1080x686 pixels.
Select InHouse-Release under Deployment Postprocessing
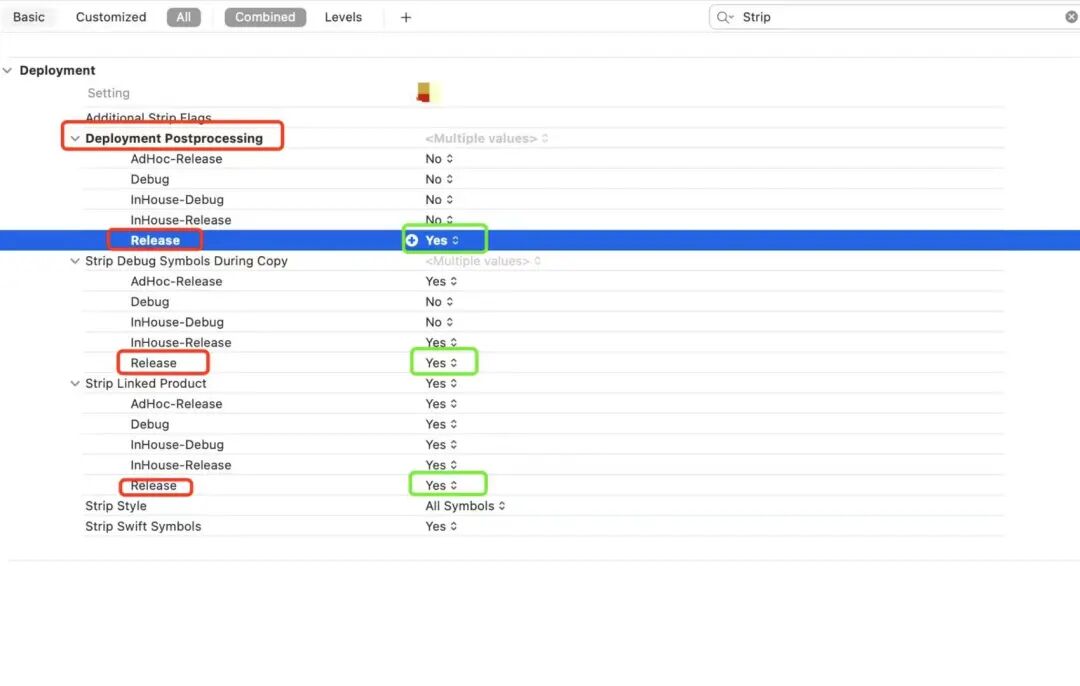(180, 220)
